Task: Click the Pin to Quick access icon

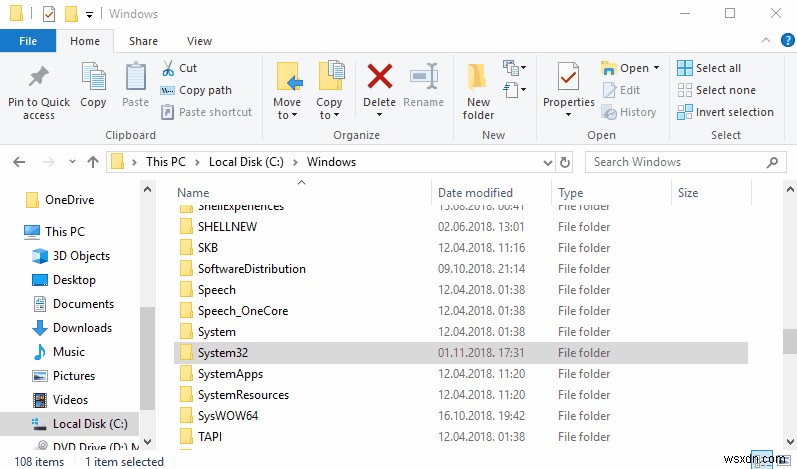Action: click(39, 77)
